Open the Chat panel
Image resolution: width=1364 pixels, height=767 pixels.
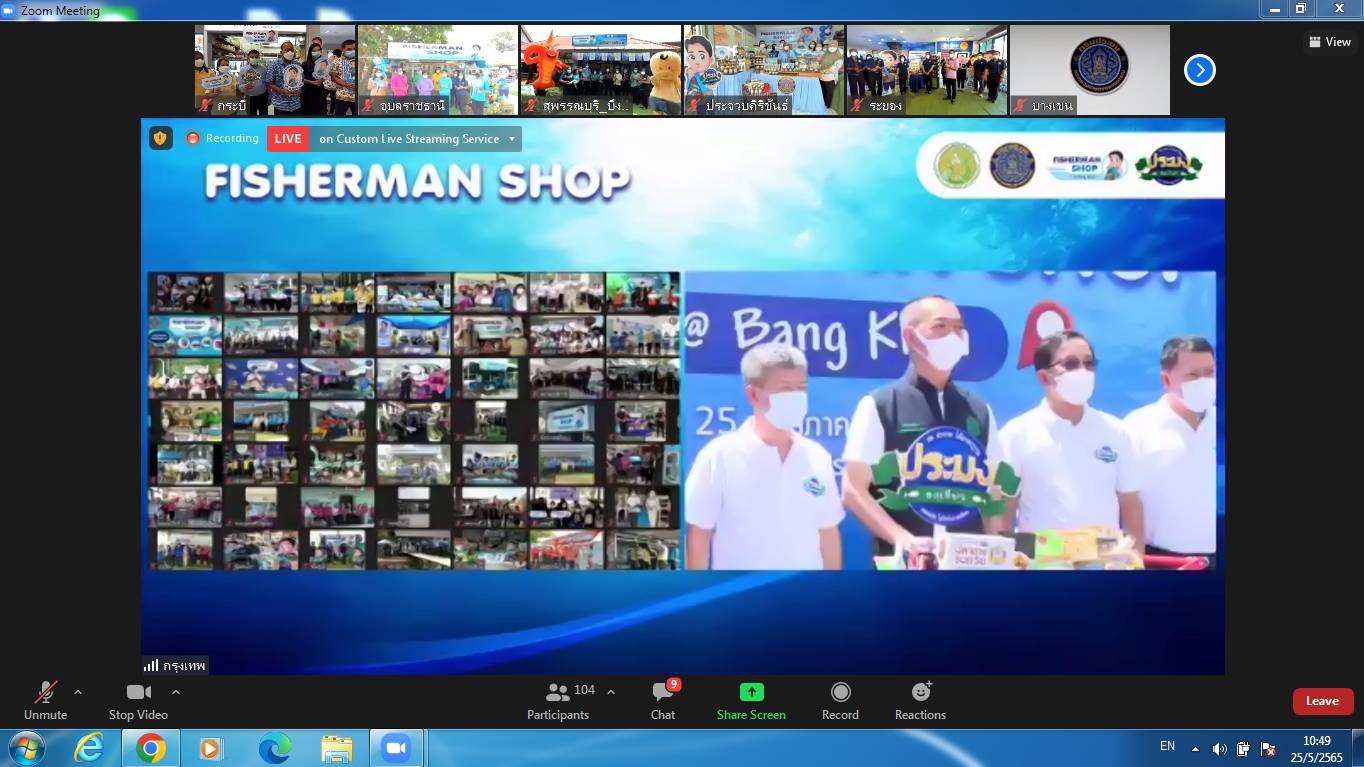[x=663, y=701]
